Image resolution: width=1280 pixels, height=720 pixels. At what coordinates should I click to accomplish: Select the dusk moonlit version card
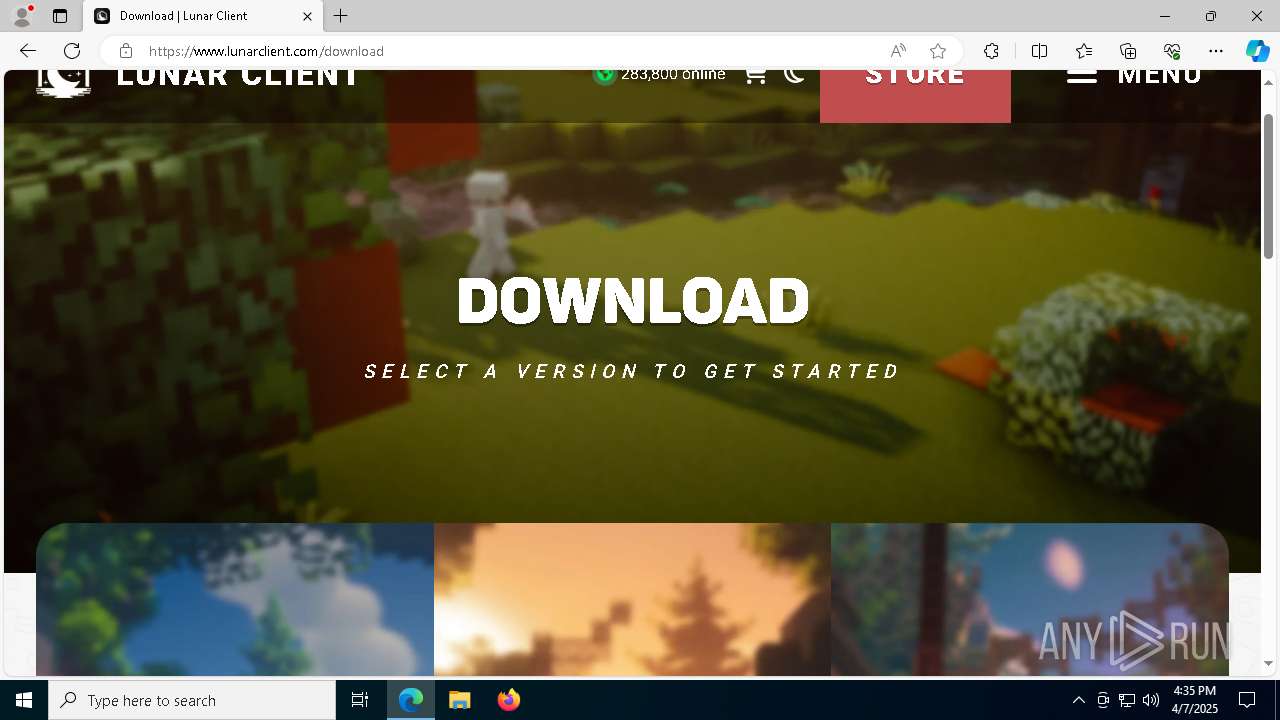(x=1029, y=599)
